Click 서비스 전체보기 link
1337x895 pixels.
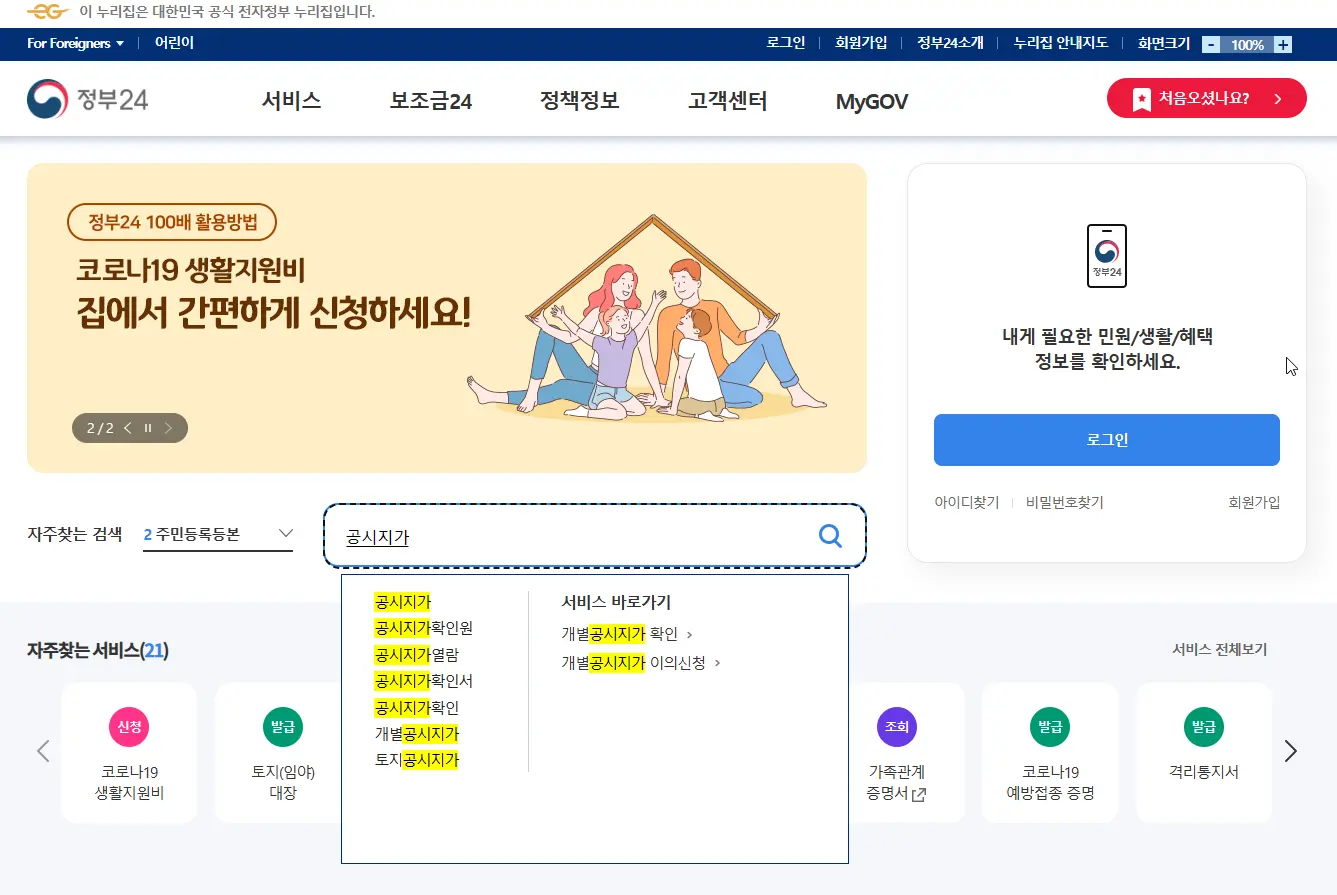[x=1219, y=650]
